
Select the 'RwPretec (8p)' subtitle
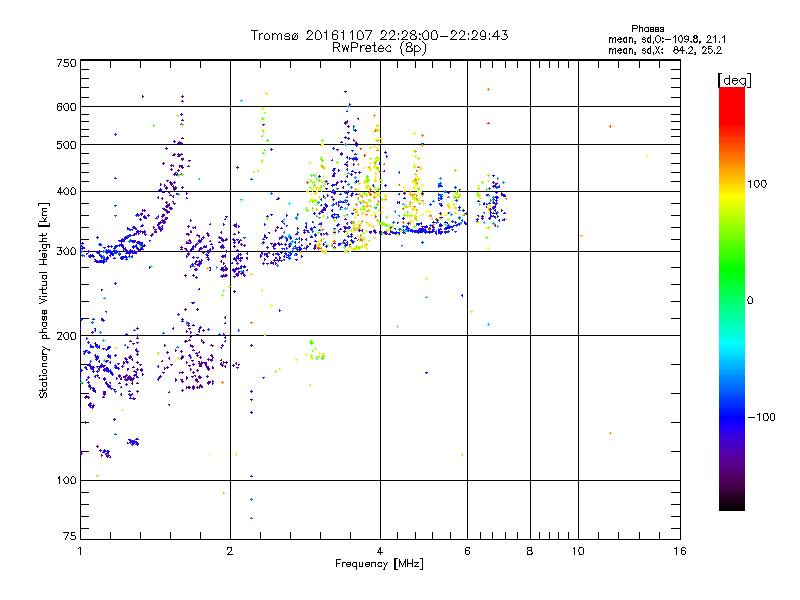tap(379, 48)
